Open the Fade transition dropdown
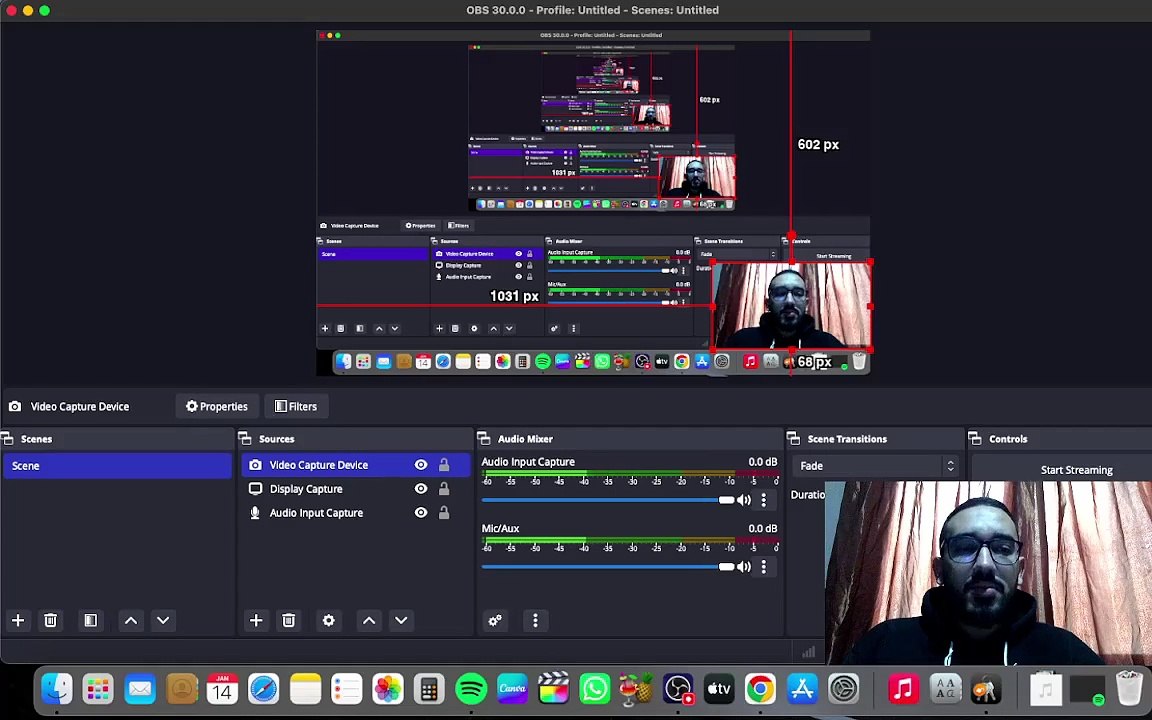The height and width of the screenshot is (720, 1152). coord(876,466)
